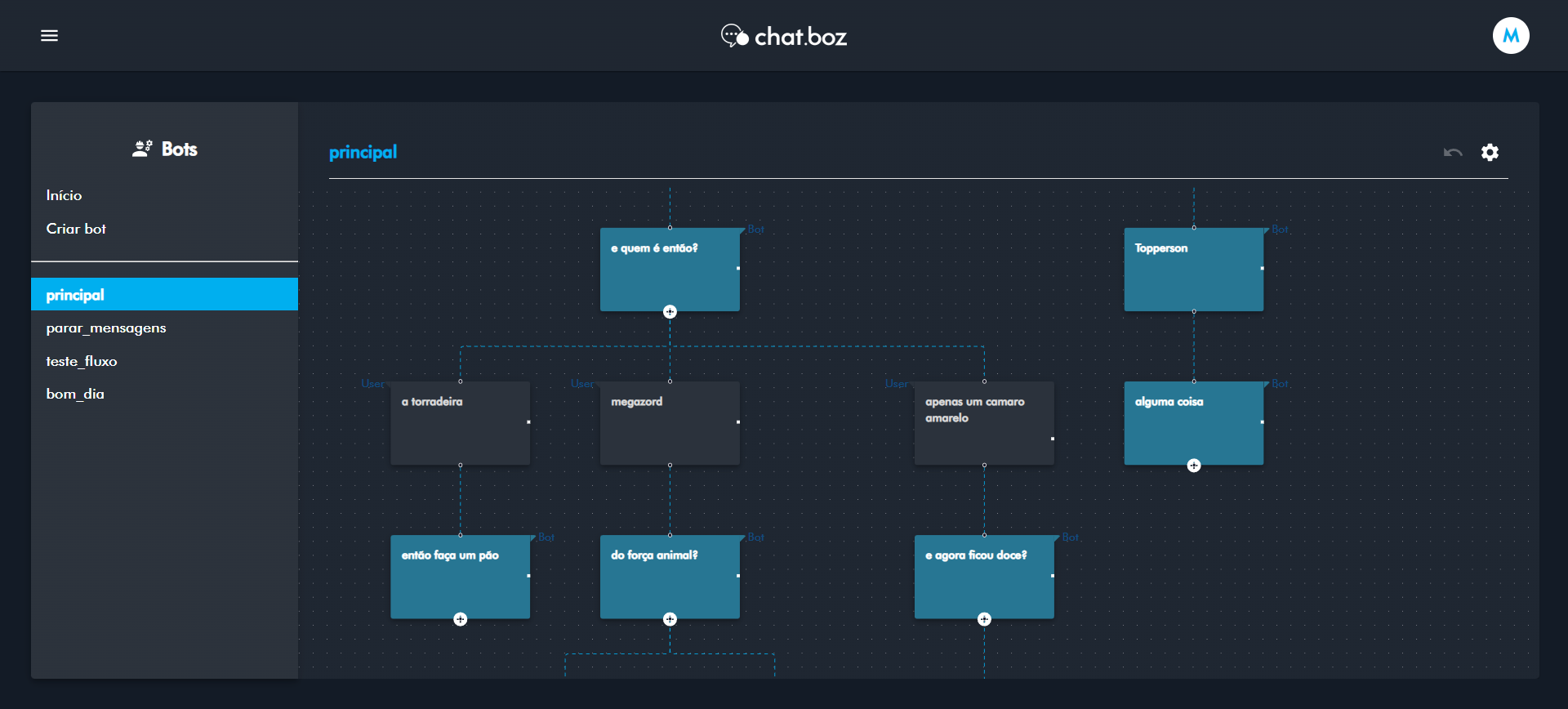Open the hamburger navigation menu
Image resolution: width=1568 pixels, height=709 pixels.
pos(49,36)
